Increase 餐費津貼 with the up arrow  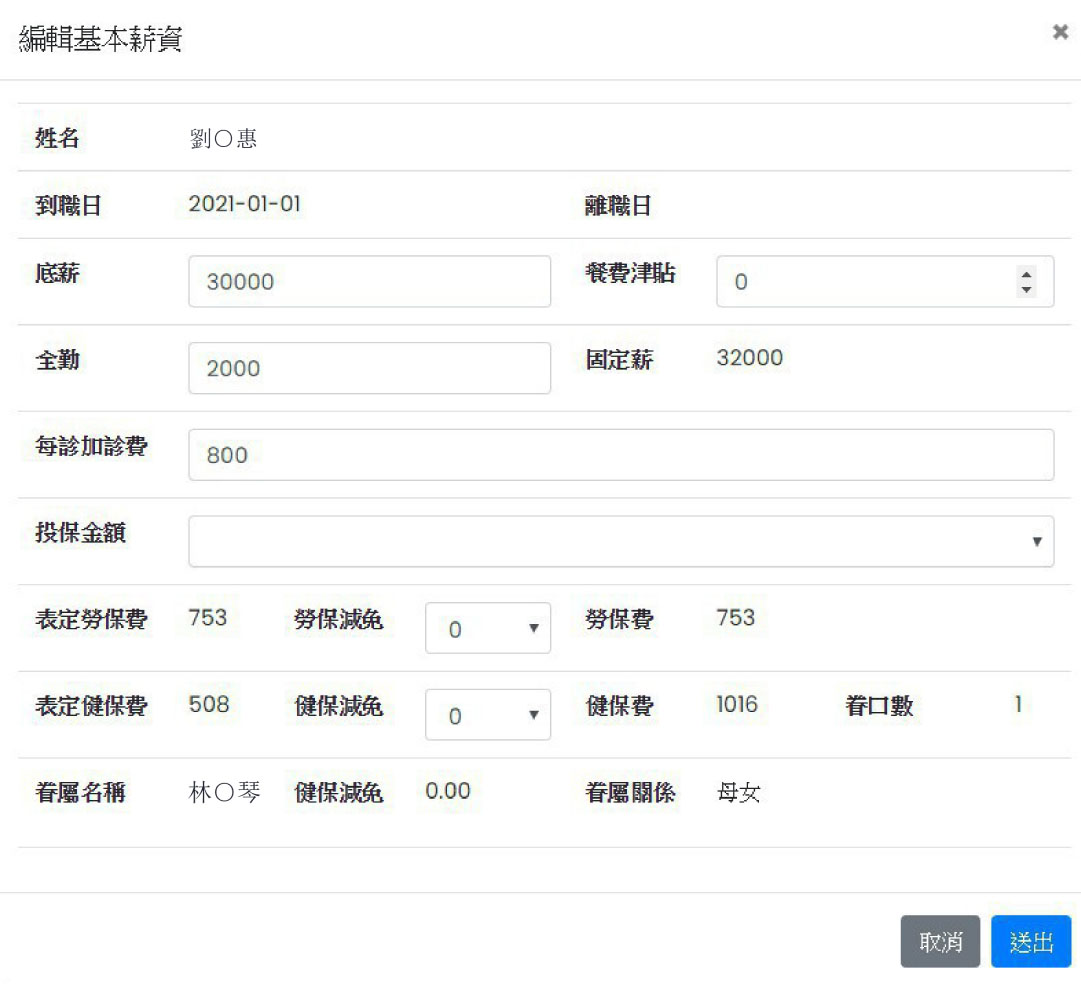click(x=1025, y=273)
